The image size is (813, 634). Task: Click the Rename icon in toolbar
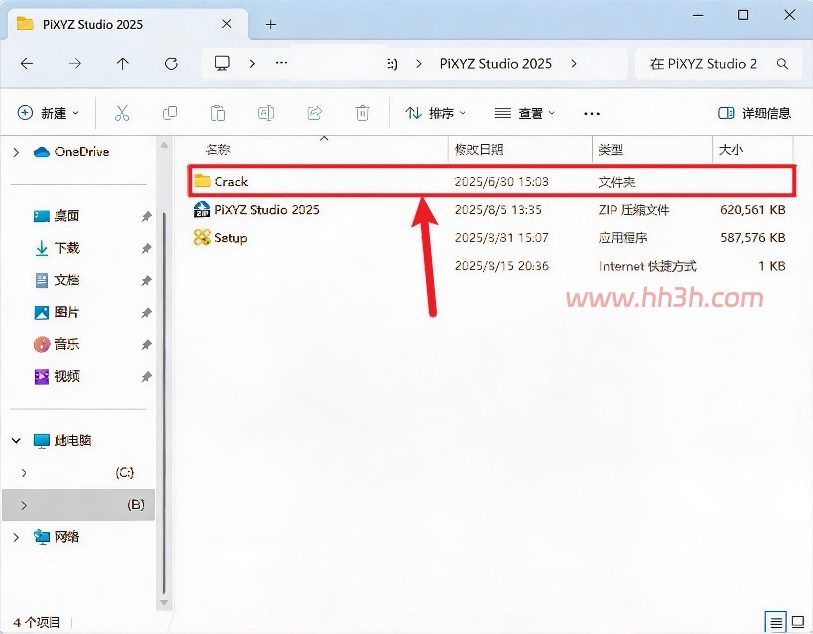pos(266,112)
